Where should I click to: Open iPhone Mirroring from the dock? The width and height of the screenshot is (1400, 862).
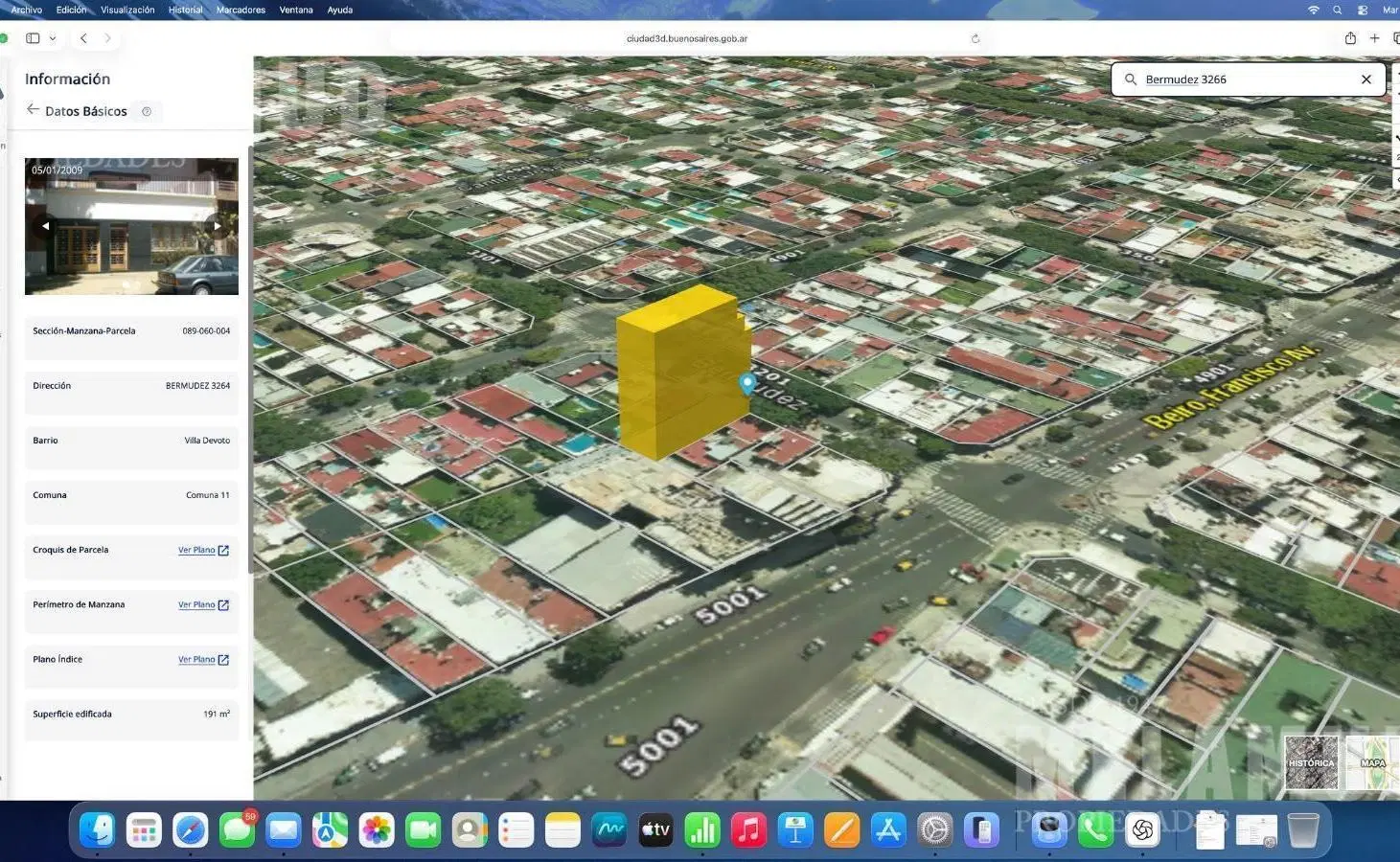[981, 829]
